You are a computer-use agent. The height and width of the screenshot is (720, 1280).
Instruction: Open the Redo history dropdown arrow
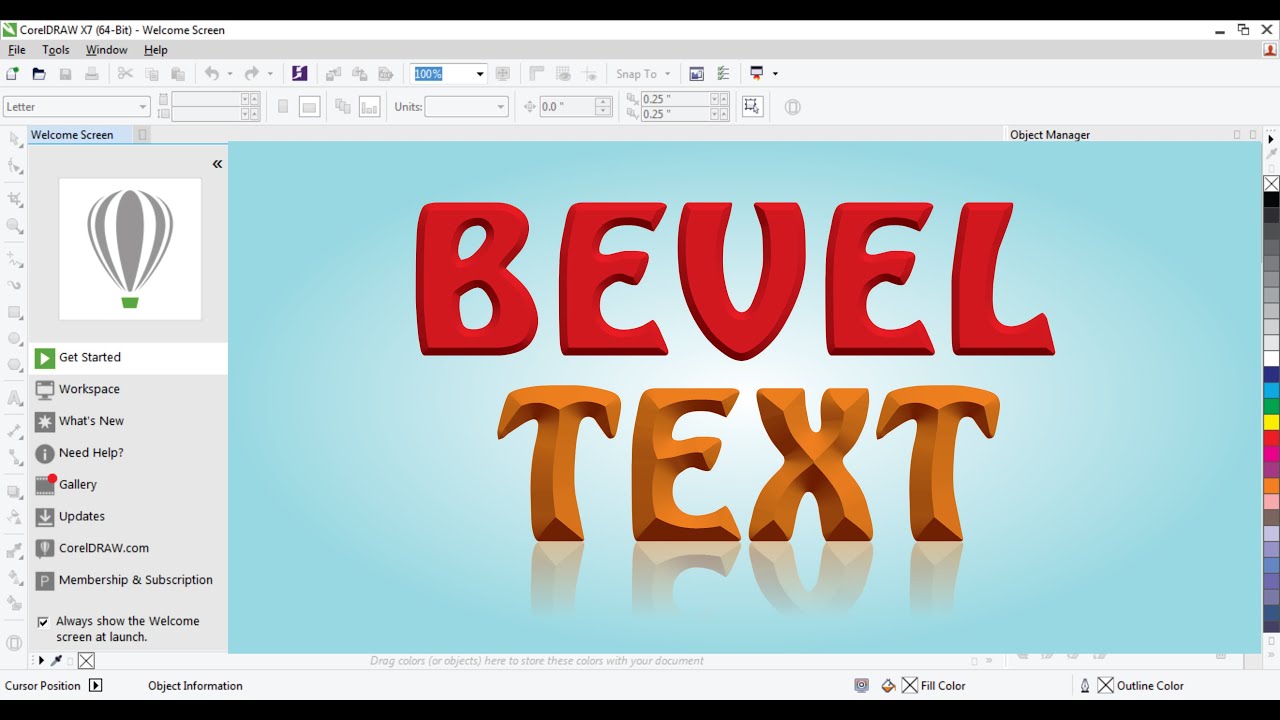pos(270,74)
